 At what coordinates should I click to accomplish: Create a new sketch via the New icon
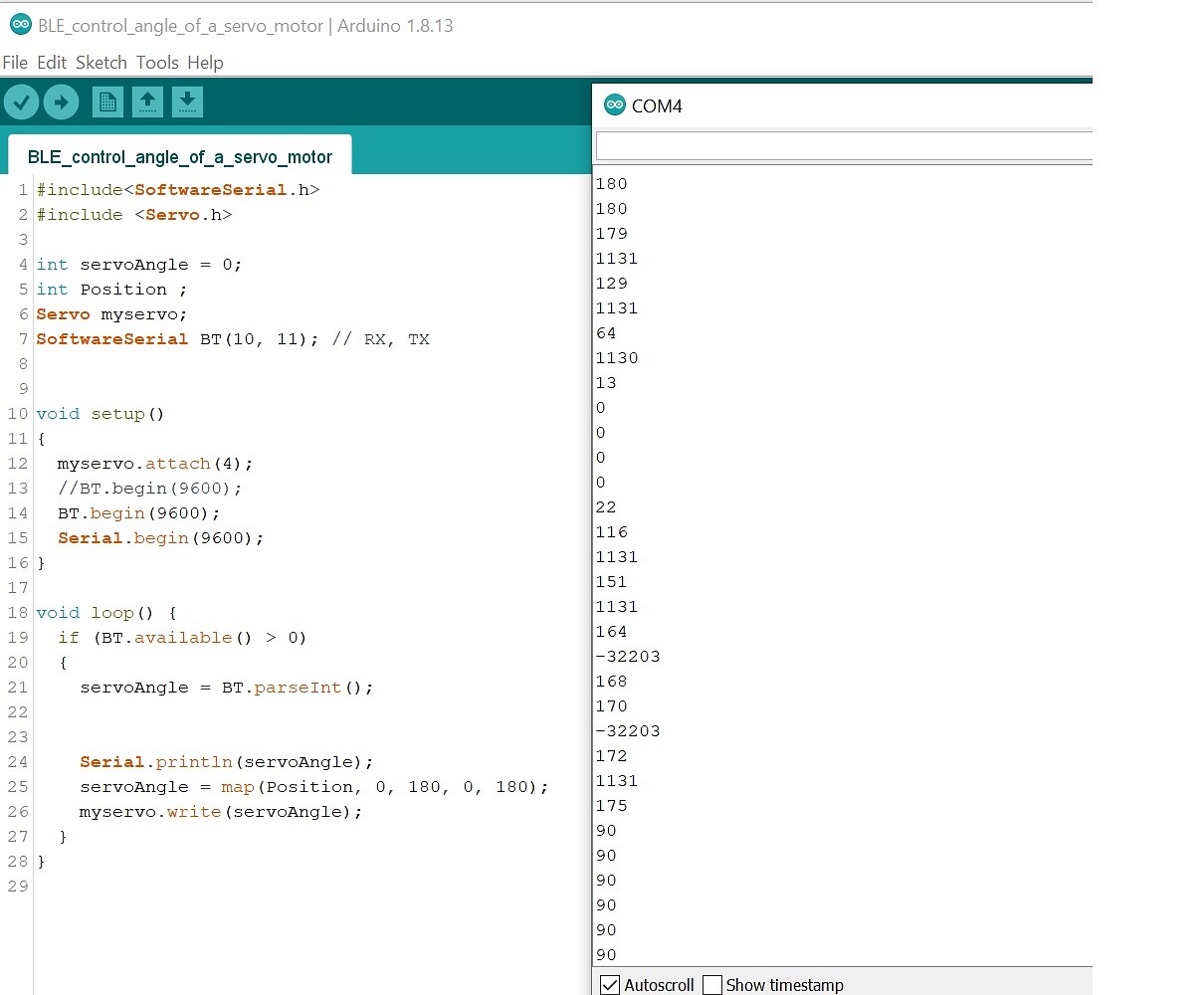(107, 100)
